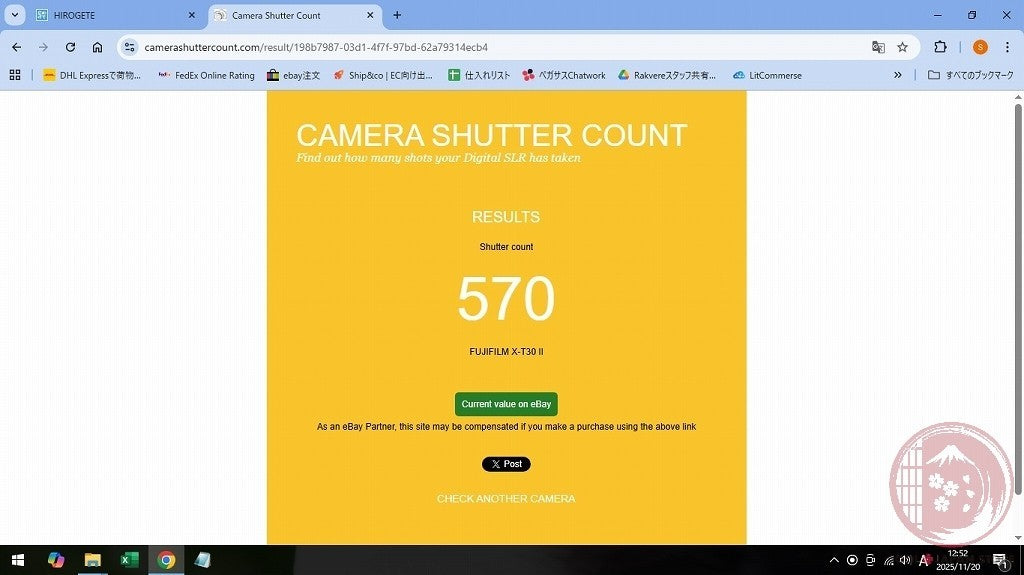Bookmark this page with the star icon
Image resolution: width=1024 pixels, height=575 pixels.
click(x=903, y=47)
